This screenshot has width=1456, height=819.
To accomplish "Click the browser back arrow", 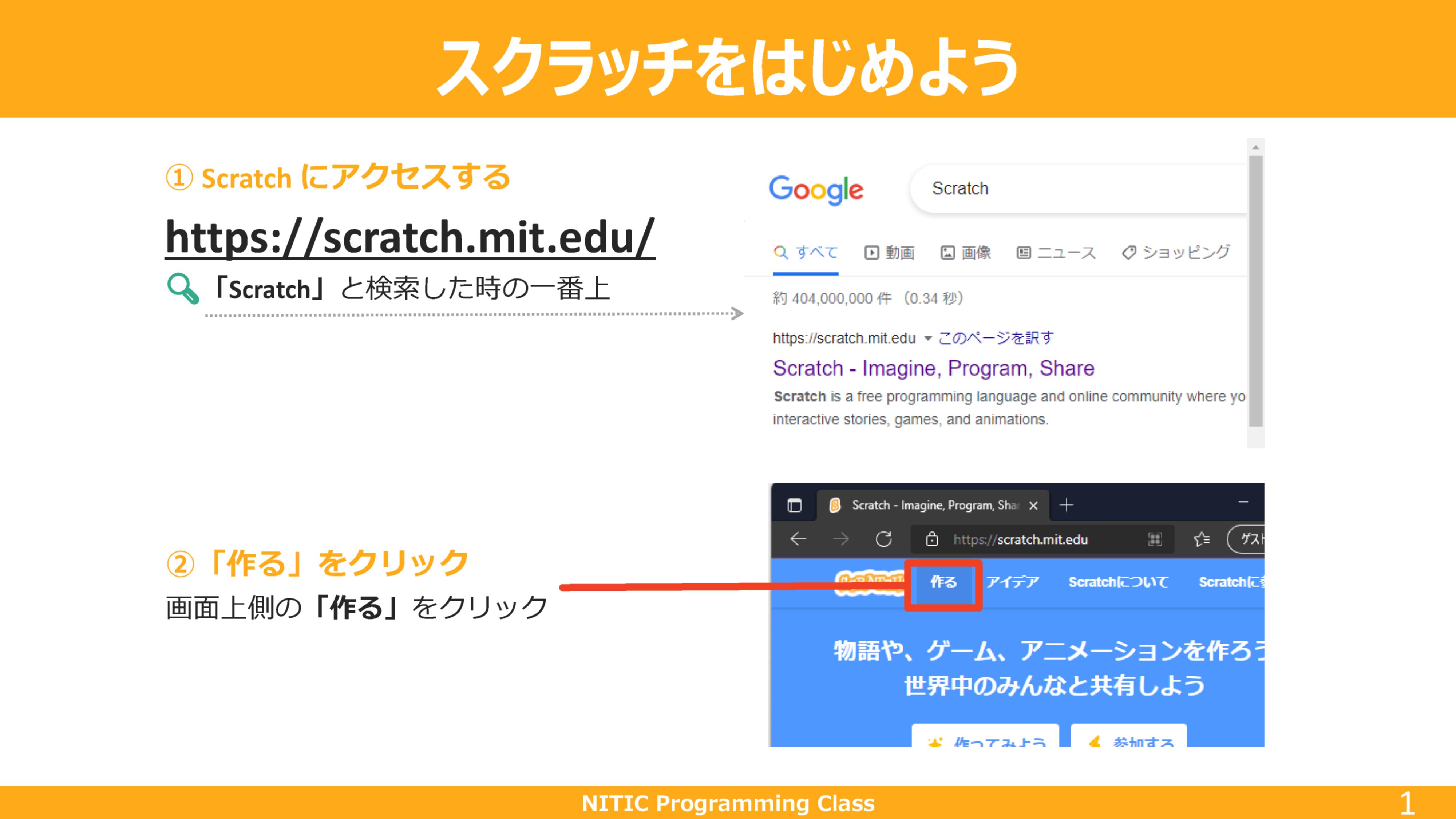I will 798,539.
